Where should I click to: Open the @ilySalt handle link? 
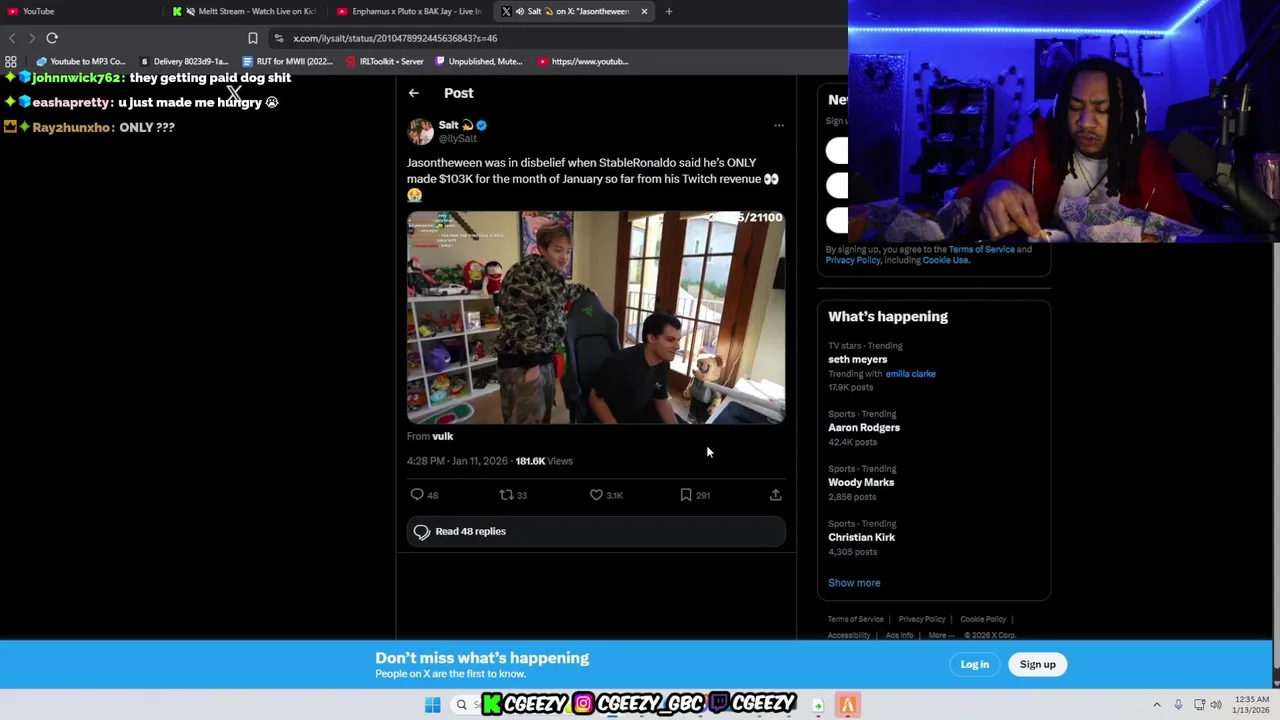click(458, 138)
